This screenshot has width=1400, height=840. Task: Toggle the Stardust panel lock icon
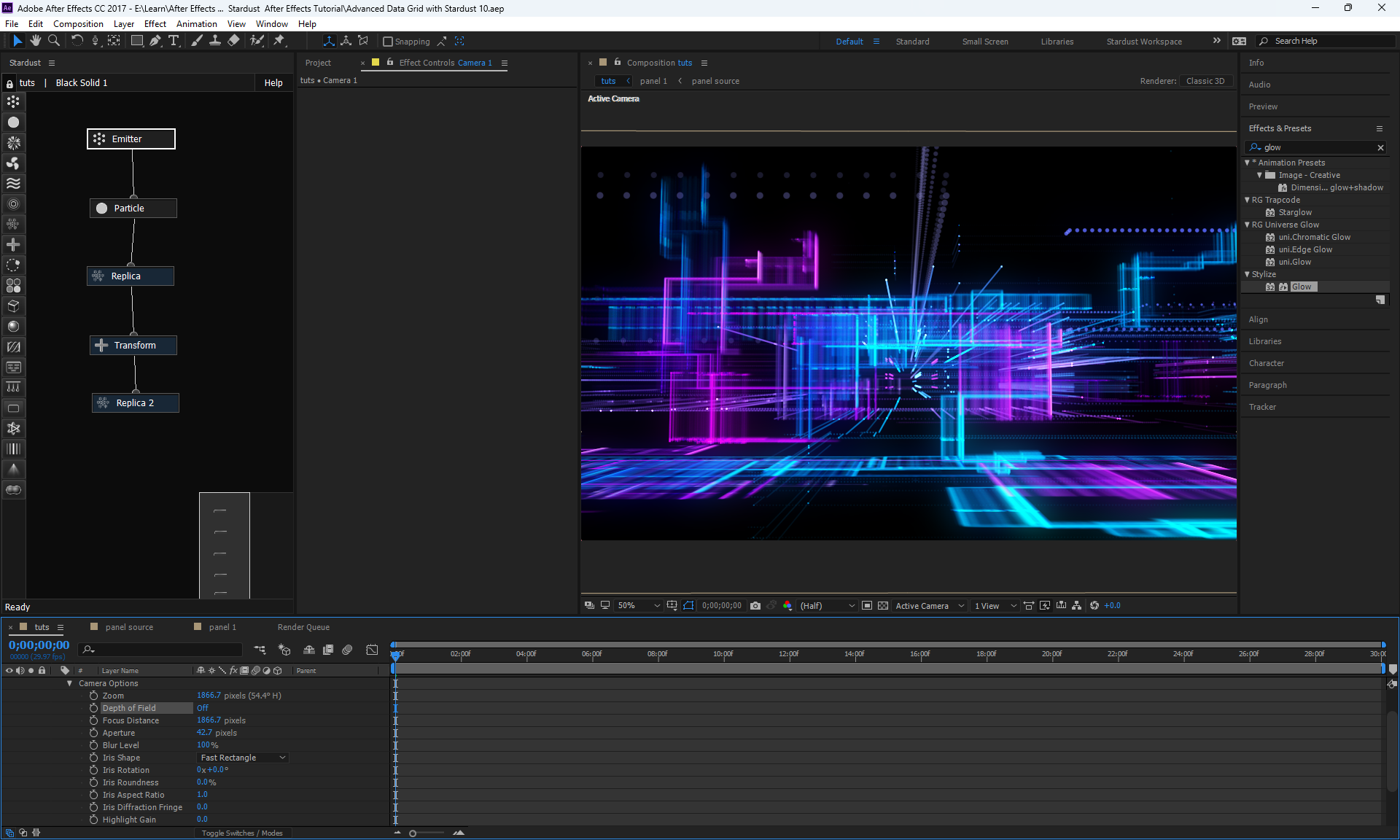9,83
